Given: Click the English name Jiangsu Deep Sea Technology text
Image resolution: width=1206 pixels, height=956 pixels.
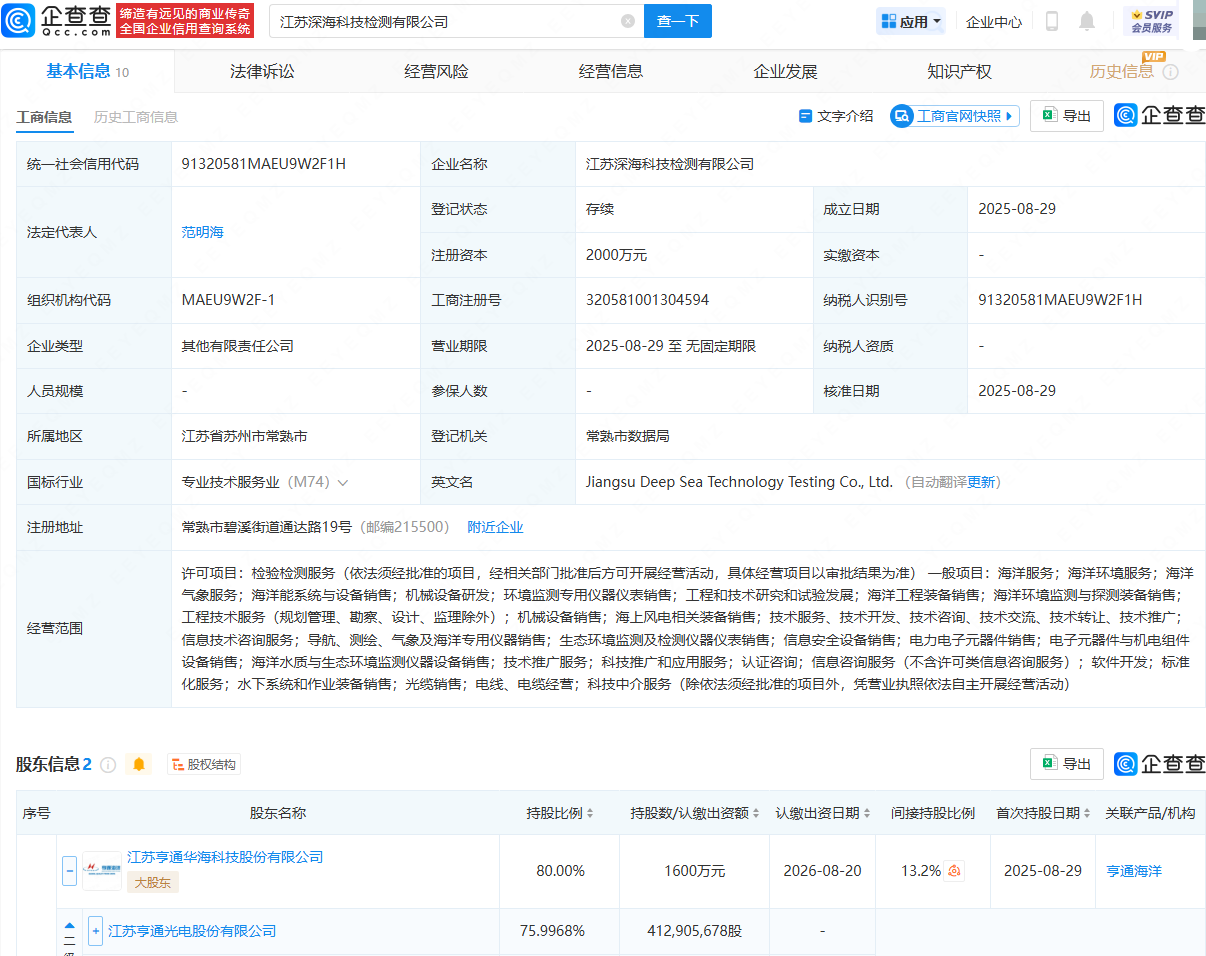Looking at the screenshot, I should 739,482.
